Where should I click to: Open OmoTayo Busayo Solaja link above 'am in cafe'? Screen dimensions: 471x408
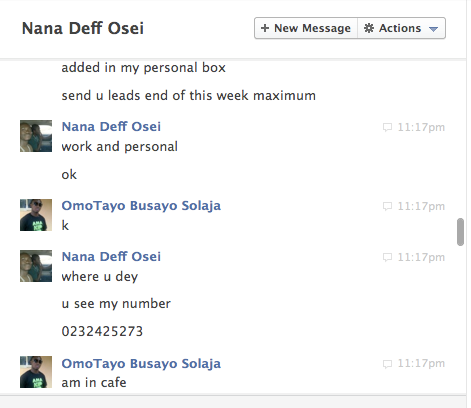click(141, 363)
